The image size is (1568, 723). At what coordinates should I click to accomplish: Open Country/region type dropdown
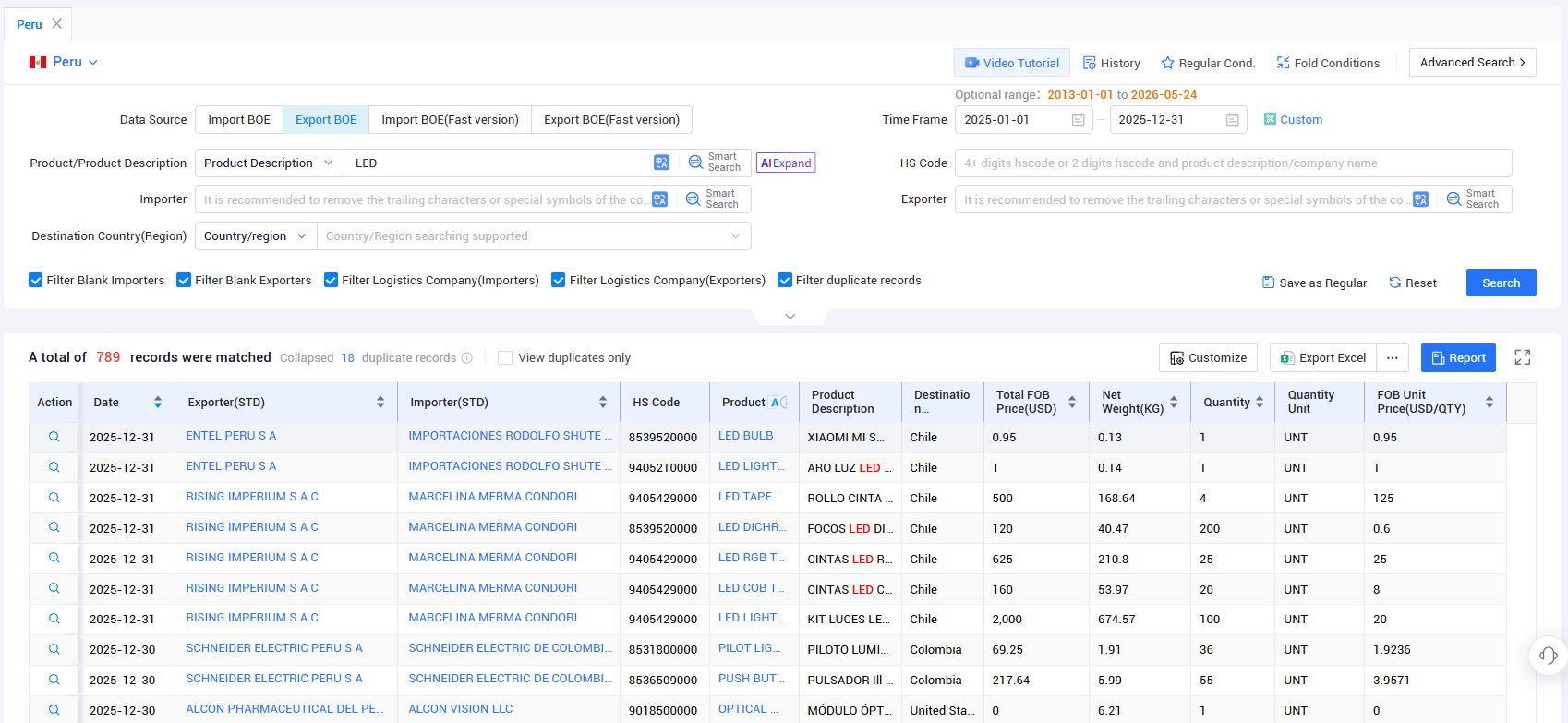(255, 236)
